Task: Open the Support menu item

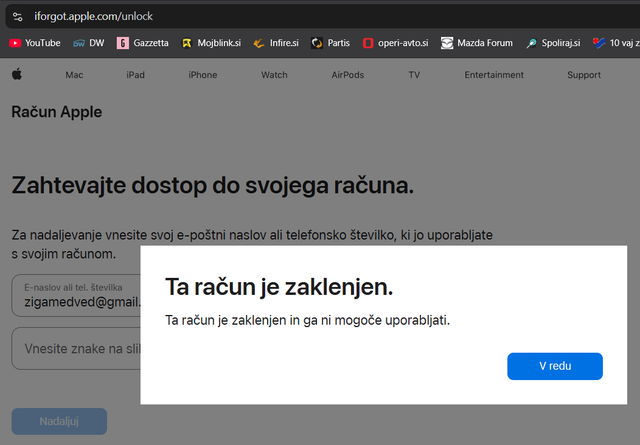Action: 584,75
